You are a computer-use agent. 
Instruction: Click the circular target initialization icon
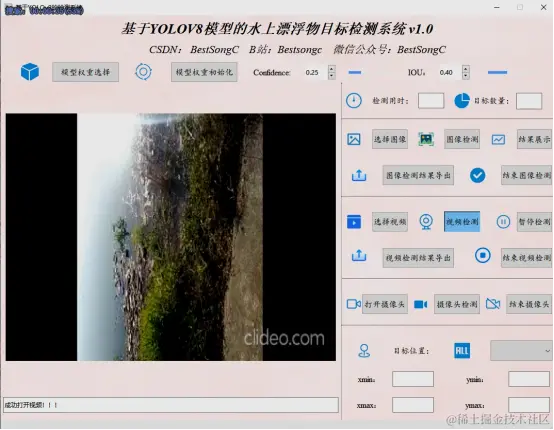click(143, 72)
